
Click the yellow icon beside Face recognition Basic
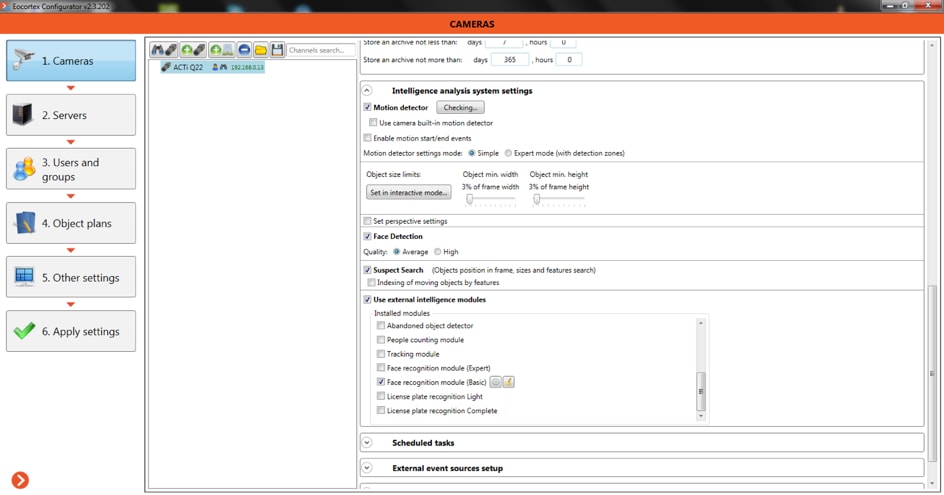pos(508,382)
